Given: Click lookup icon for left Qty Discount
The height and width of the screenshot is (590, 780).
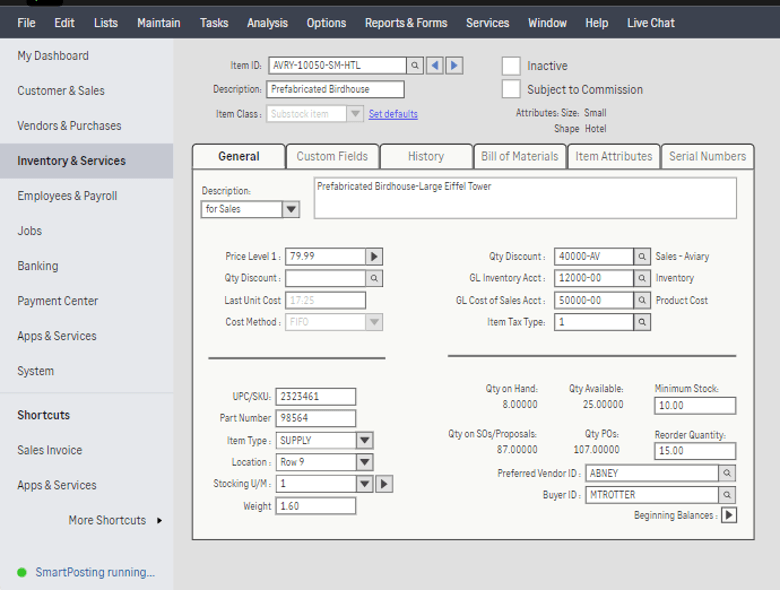Looking at the screenshot, I should point(374,278).
